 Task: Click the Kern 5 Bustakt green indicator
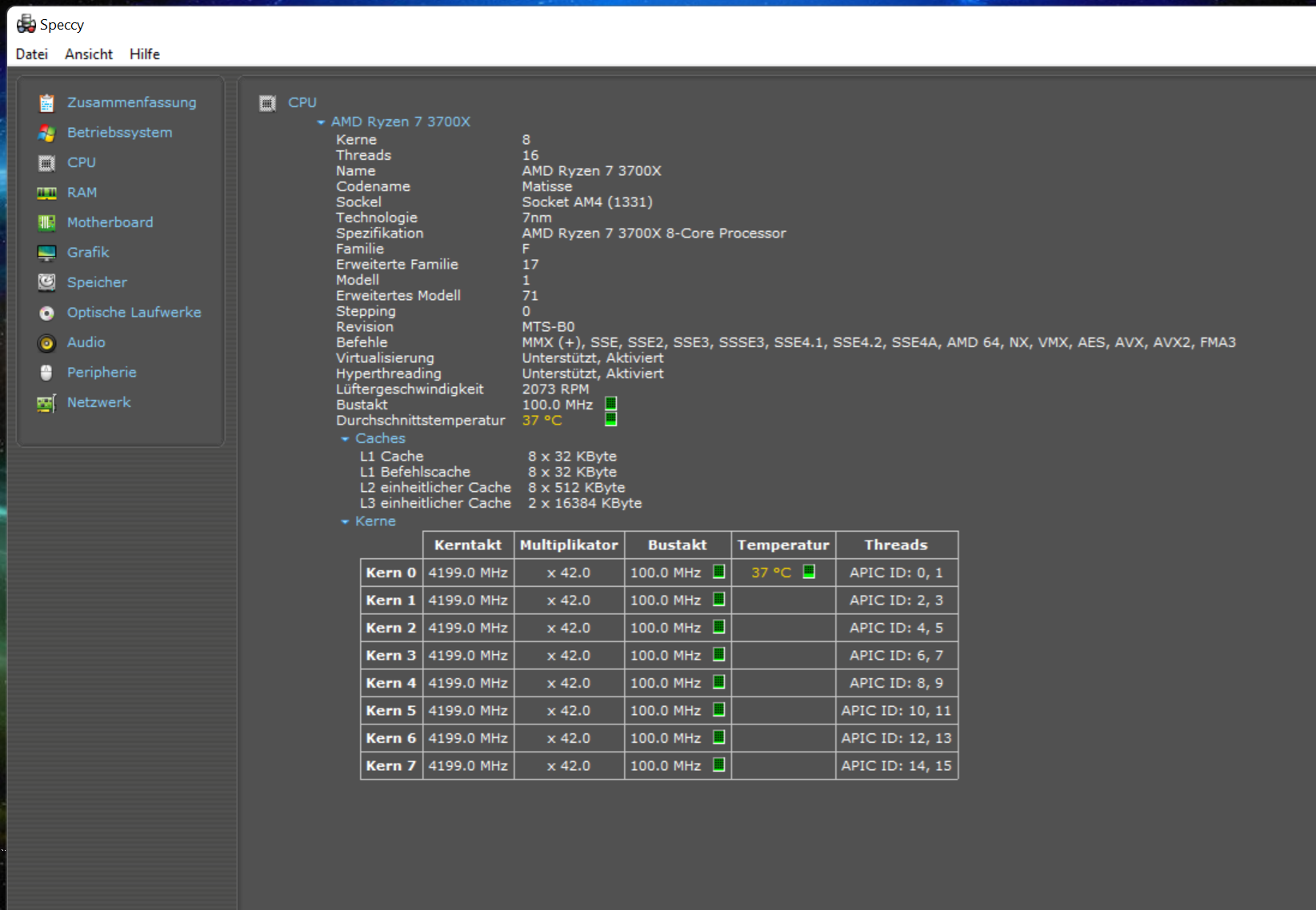[719, 710]
